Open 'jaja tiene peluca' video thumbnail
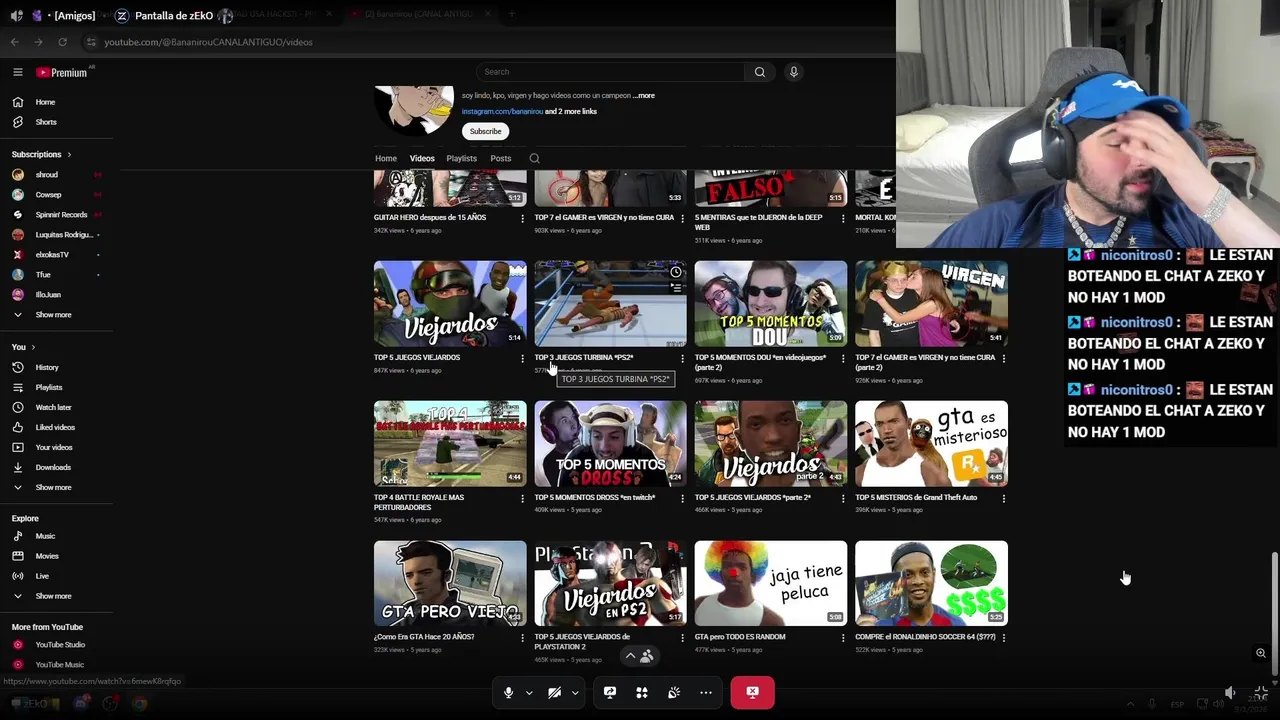The image size is (1280, 720). tap(771, 584)
